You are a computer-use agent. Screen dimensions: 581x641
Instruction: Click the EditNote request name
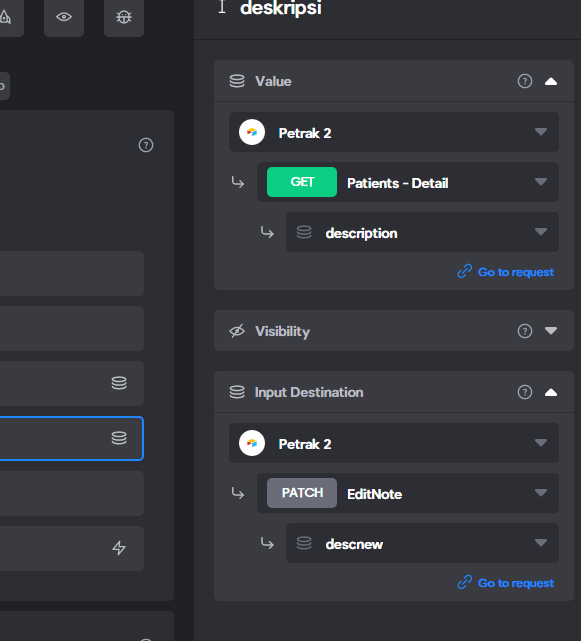coord(374,494)
